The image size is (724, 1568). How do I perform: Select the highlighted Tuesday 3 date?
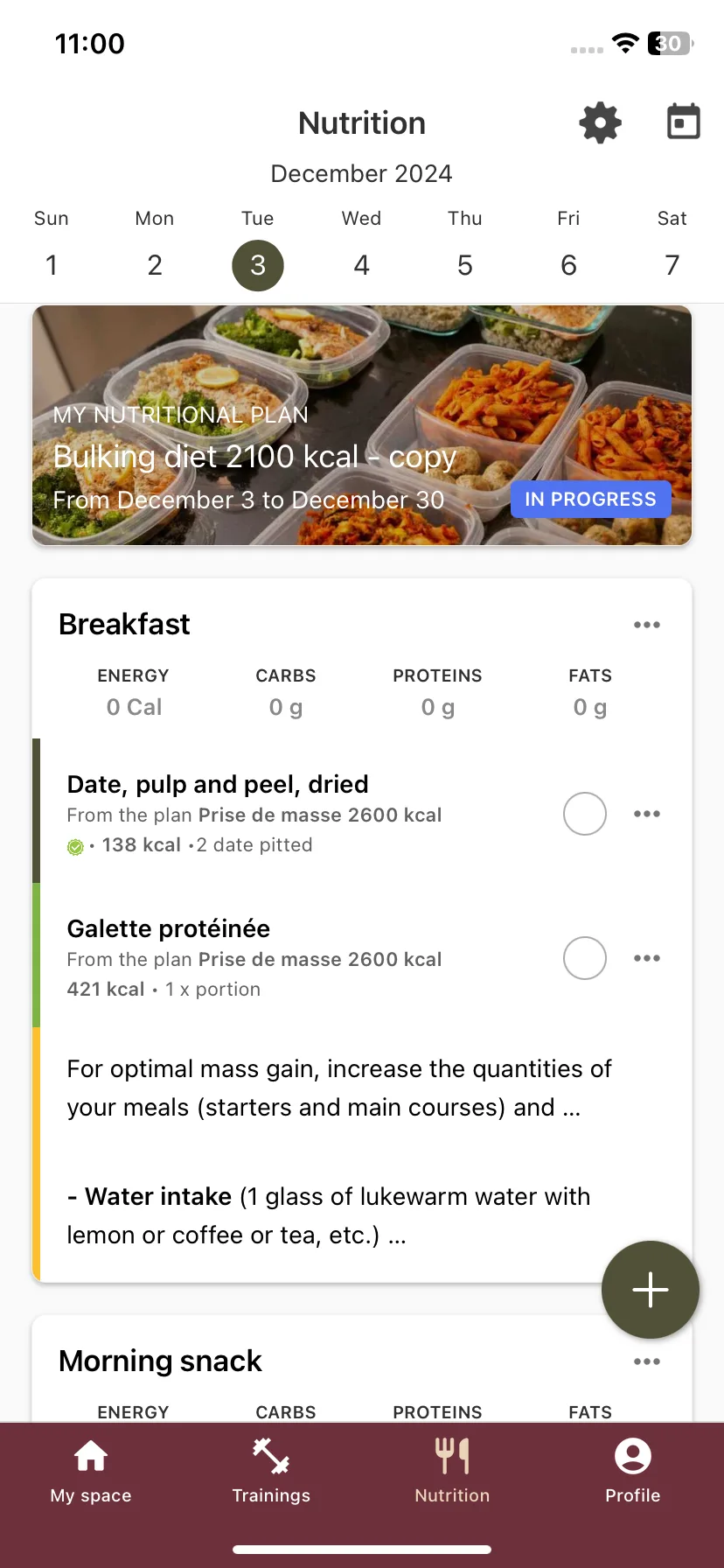[x=258, y=265]
